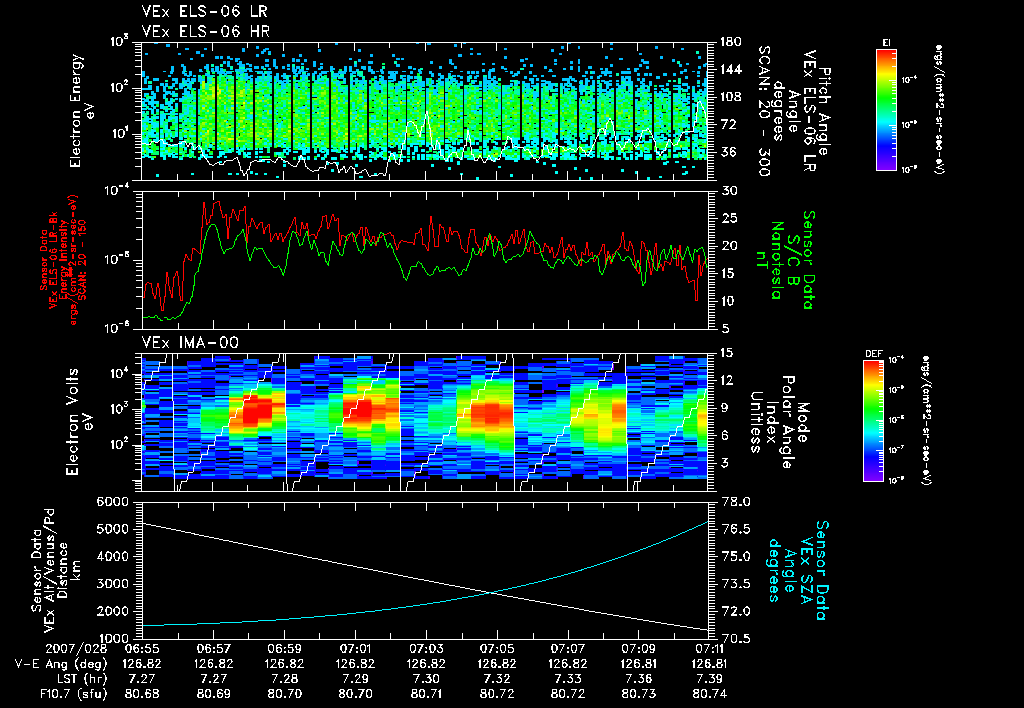Click the 6000 km altitude tick label

[112, 502]
